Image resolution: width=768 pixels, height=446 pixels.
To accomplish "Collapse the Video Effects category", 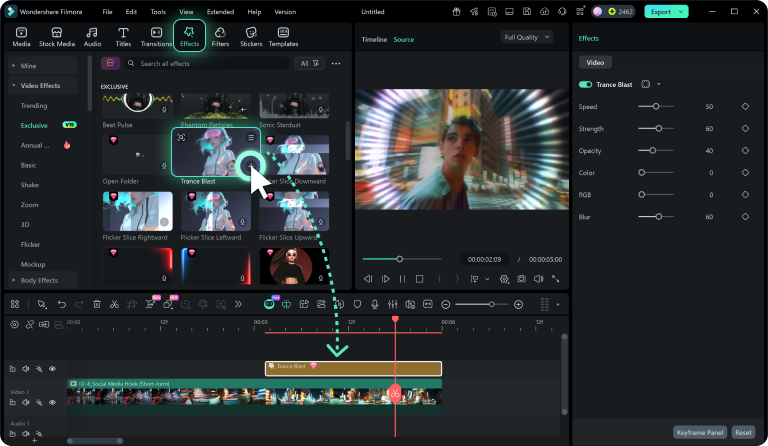I will tap(13, 85).
